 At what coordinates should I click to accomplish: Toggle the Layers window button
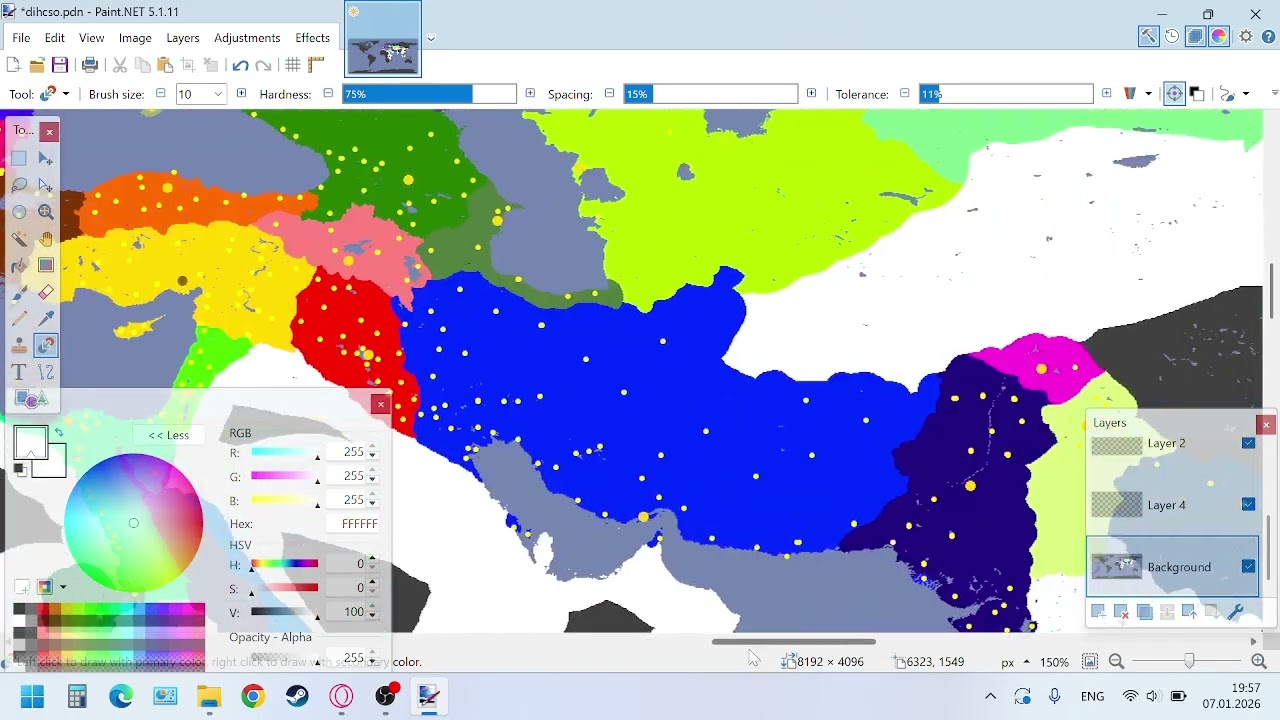tap(1196, 36)
